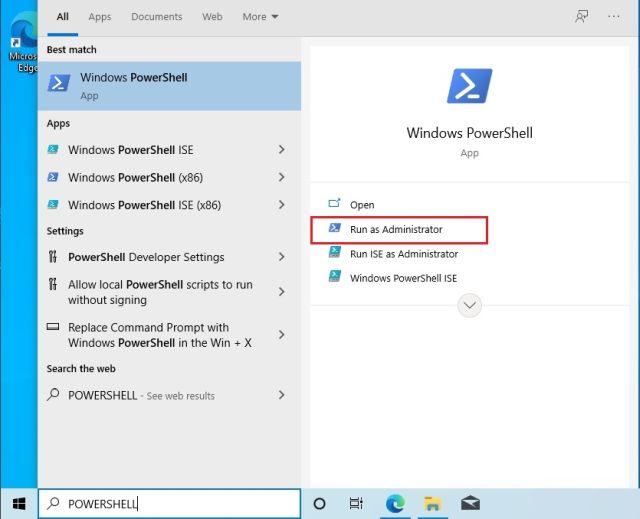Click the Run as Administrator icon
This screenshot has height=519, width=640.
tap(335, 228)
